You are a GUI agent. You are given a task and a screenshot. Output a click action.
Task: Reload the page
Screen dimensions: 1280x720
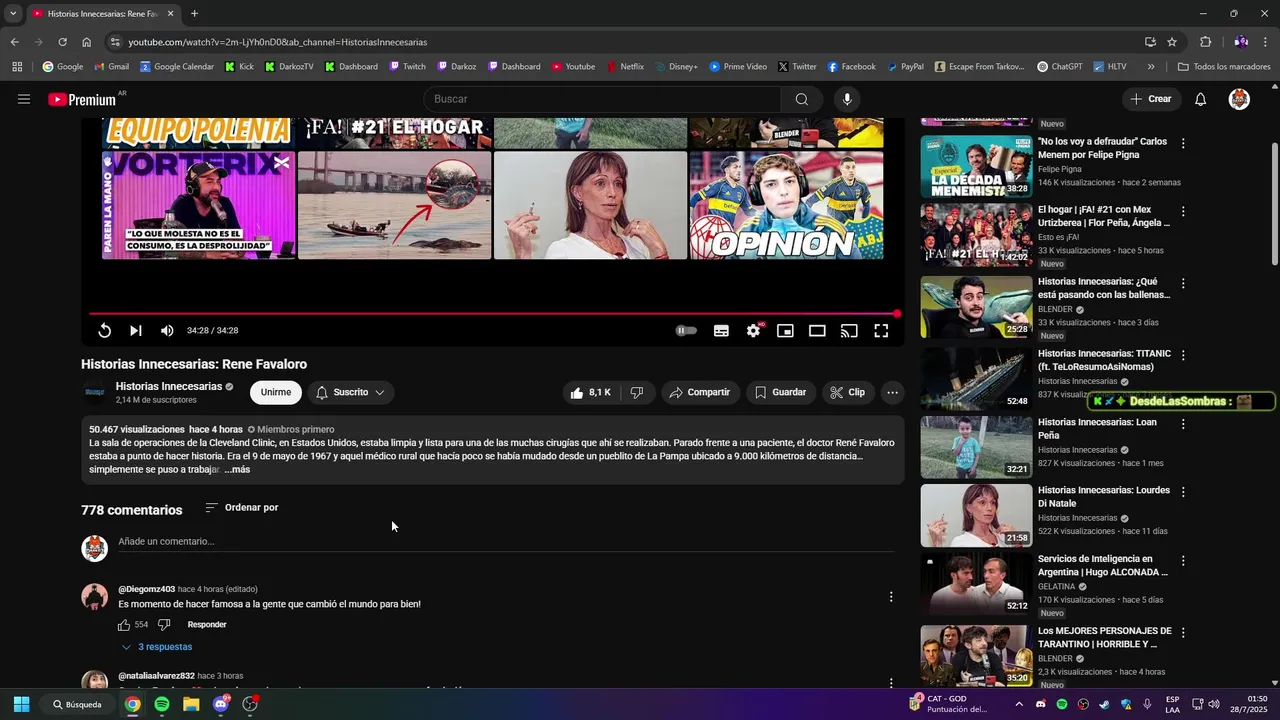[x=62, y=42]
